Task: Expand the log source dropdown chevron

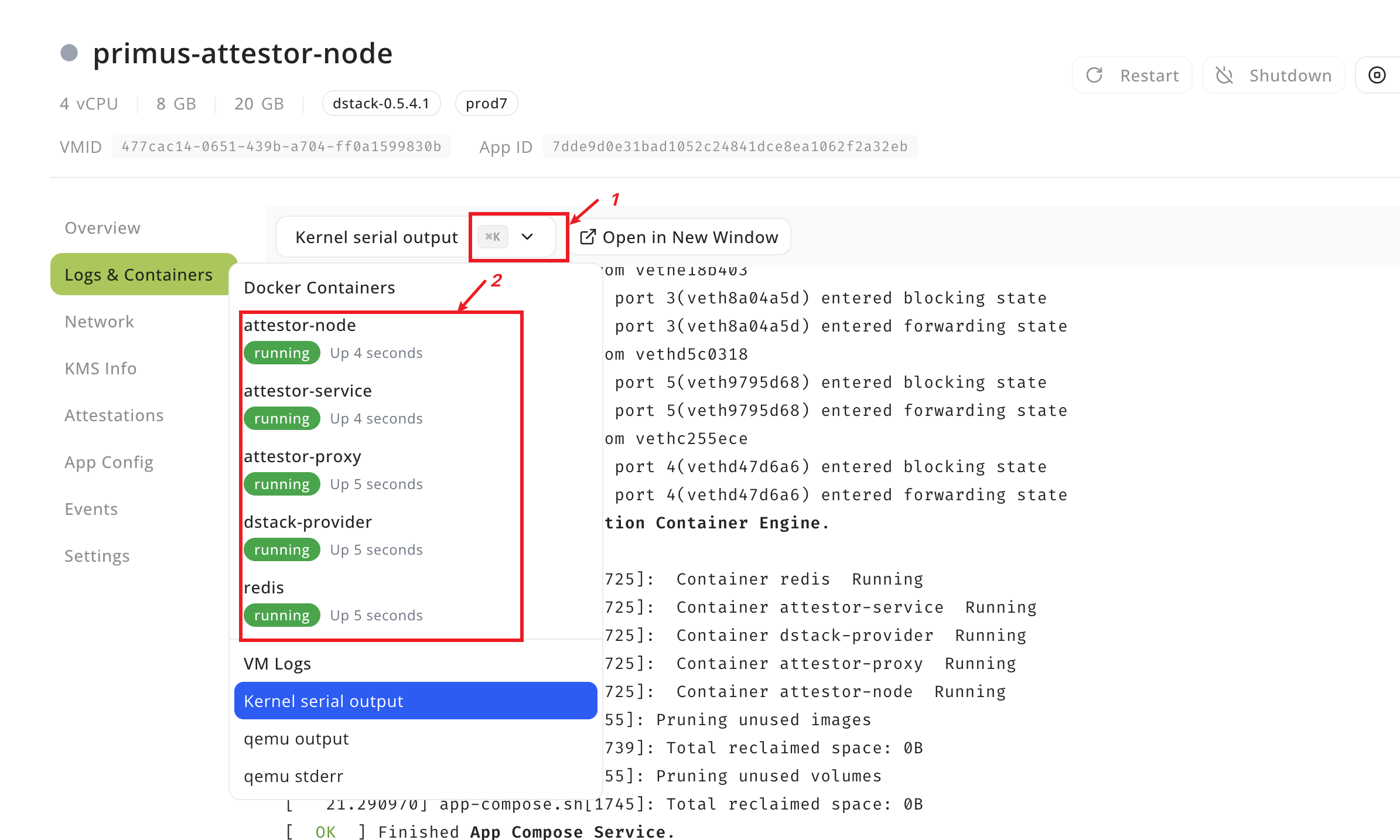Action: click(527, 237)
